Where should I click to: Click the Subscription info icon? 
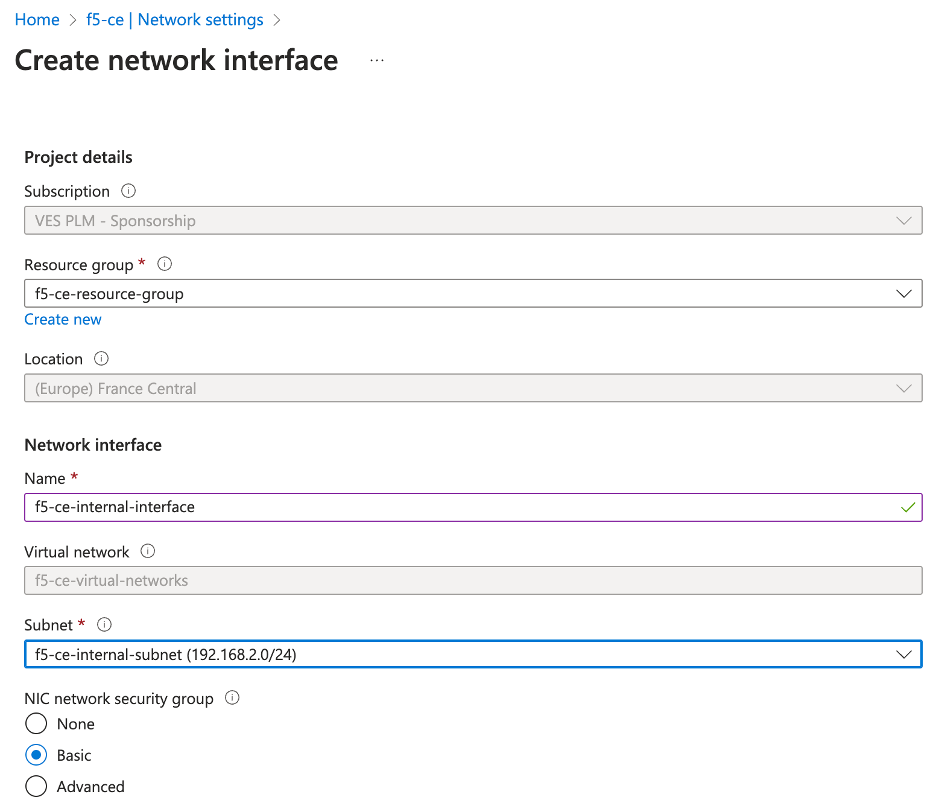point(128,191)
